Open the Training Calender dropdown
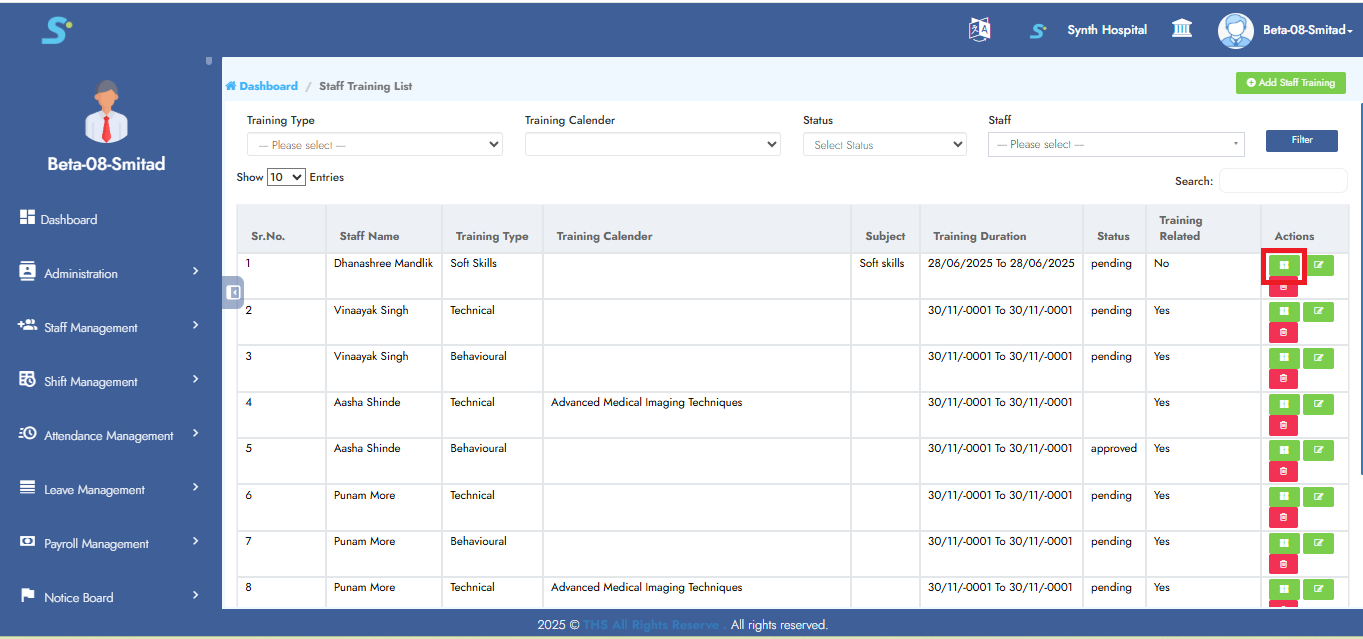Viewport: 1363px width, 639px height. [652, 145]
